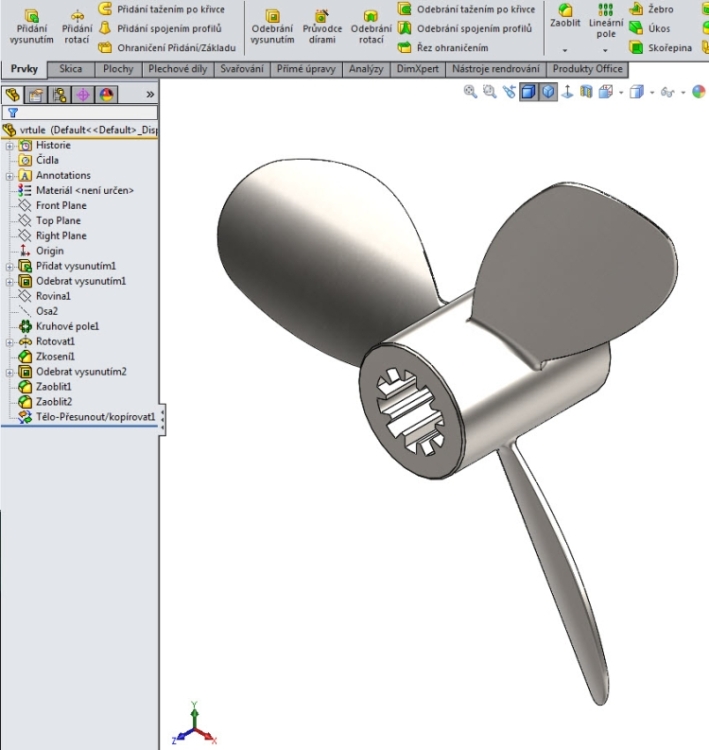Viewport: 709px width, 750px height.
Task: Toggle shaded with edges display style
Action: pyautogui.click(x=529, y=92)
